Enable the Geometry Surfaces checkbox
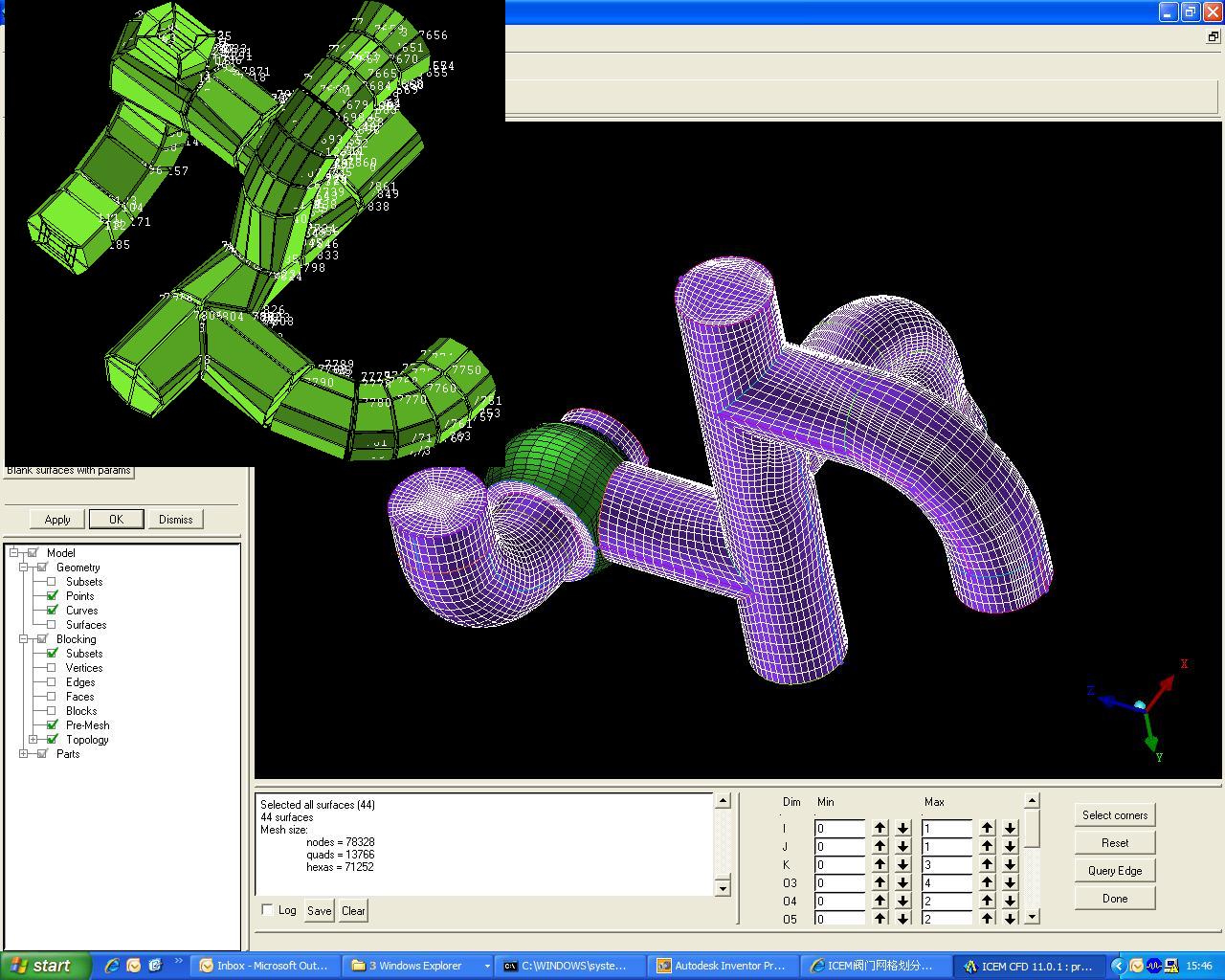This screenshot has height=980, width=1225. [52, 625]
